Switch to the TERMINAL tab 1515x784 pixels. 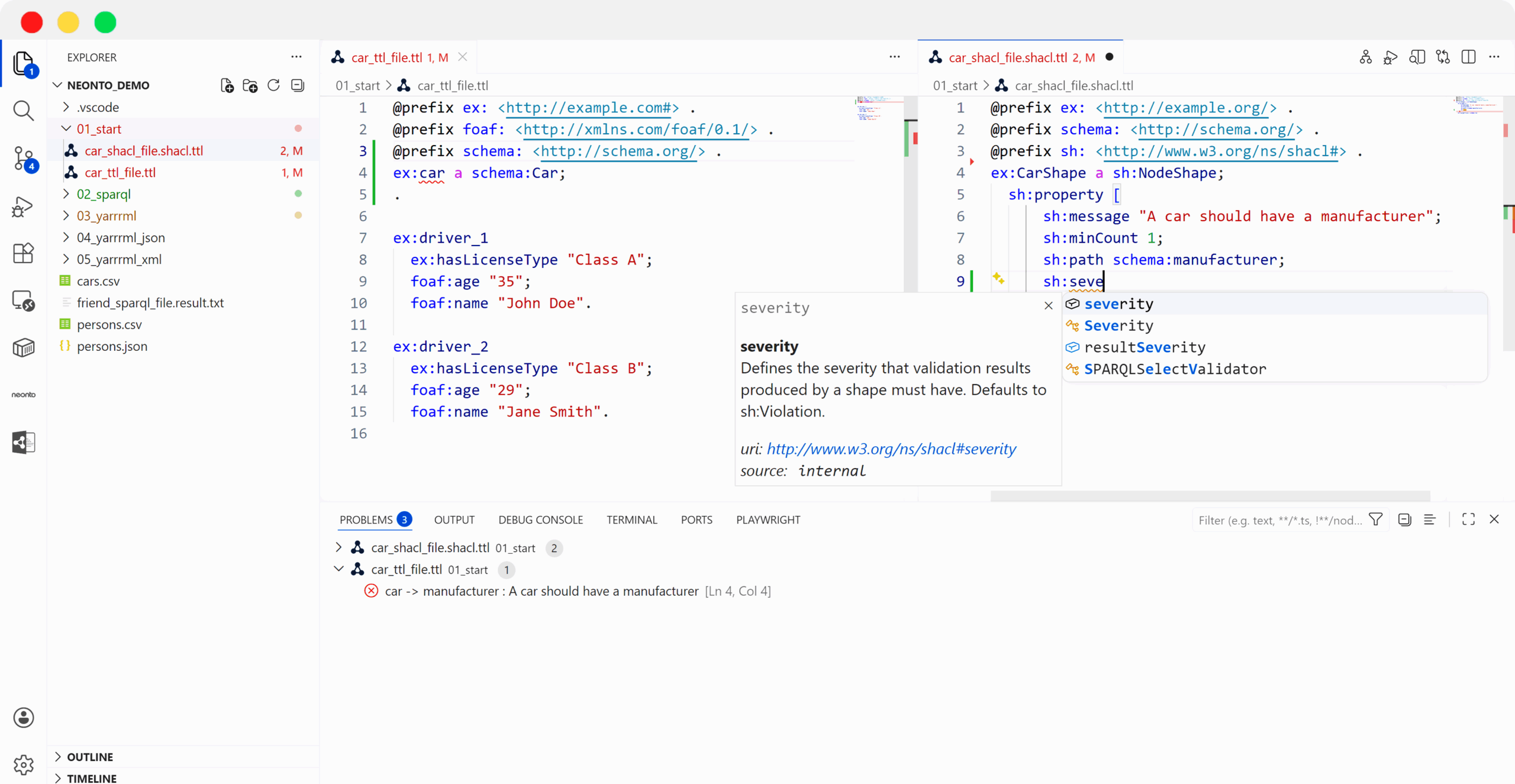click(x=631, y=520)
